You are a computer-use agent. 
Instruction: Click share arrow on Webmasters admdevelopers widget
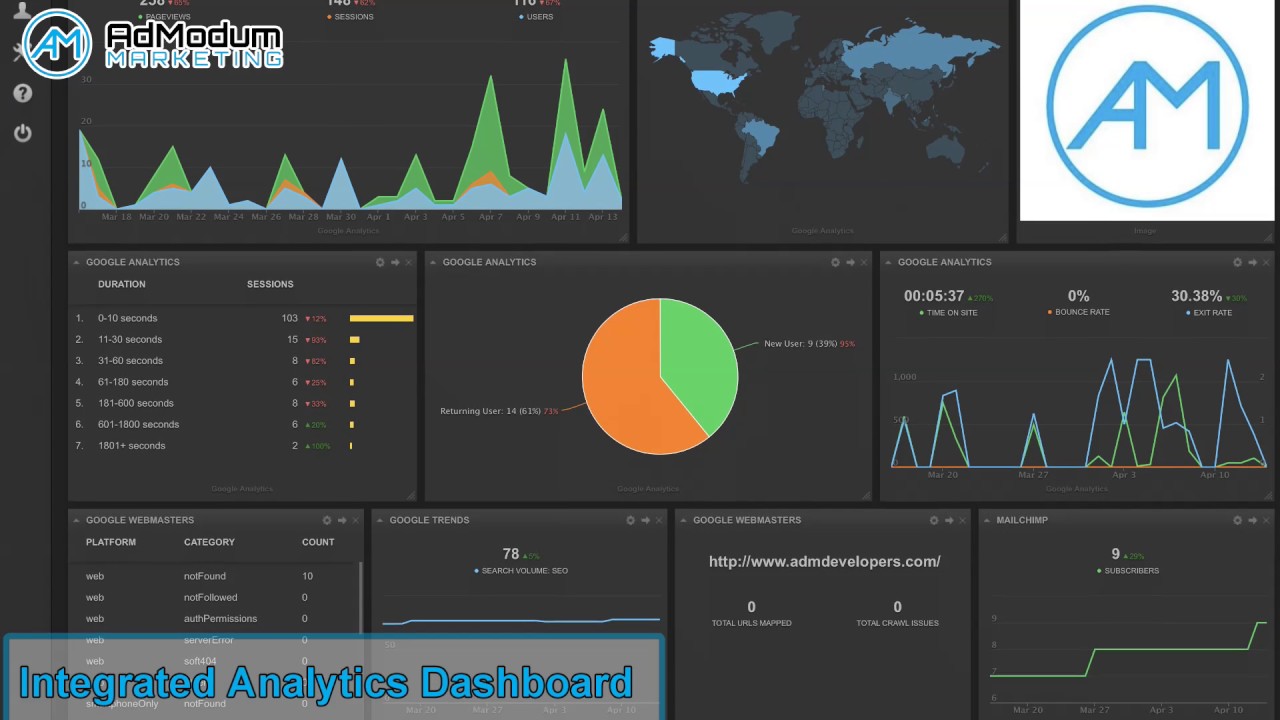(949, 520)
